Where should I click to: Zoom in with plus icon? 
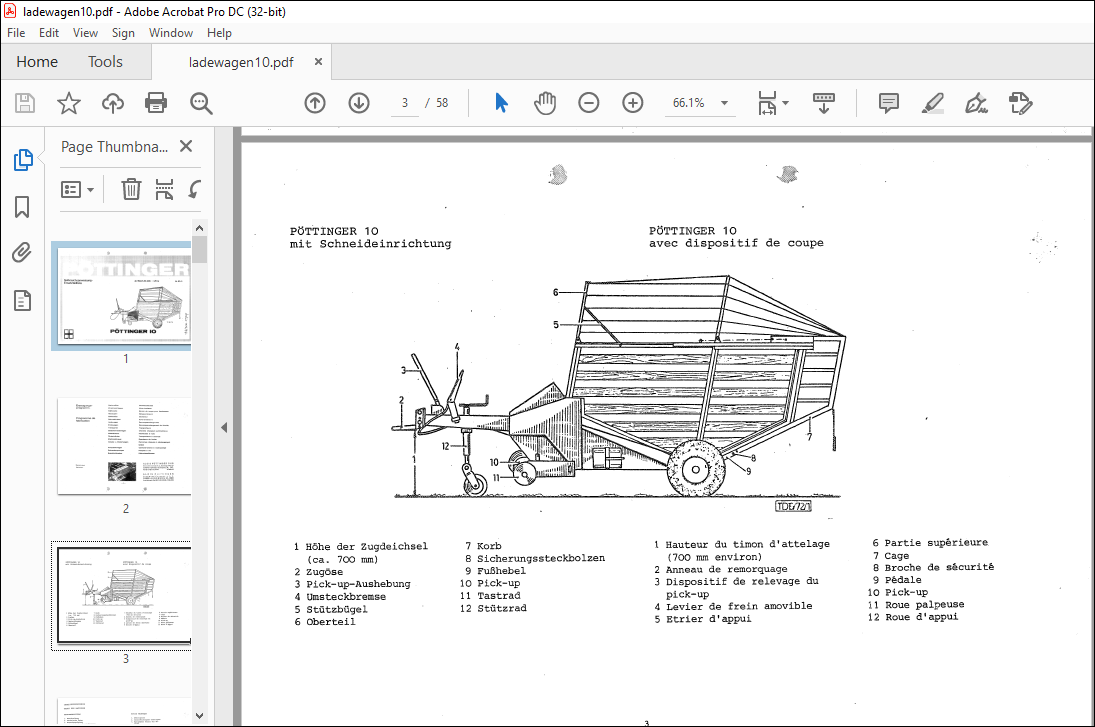pyautogui.click(x=633, y=103)
